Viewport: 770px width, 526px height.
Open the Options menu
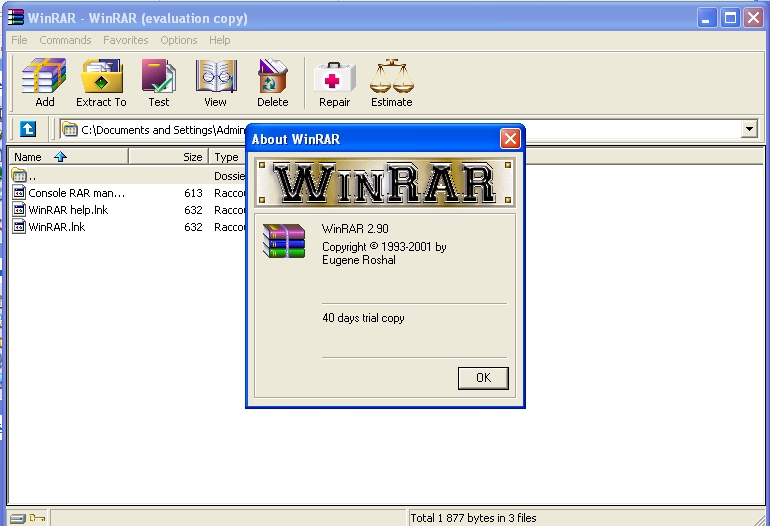pyautogui.click(x=179, y=40)
